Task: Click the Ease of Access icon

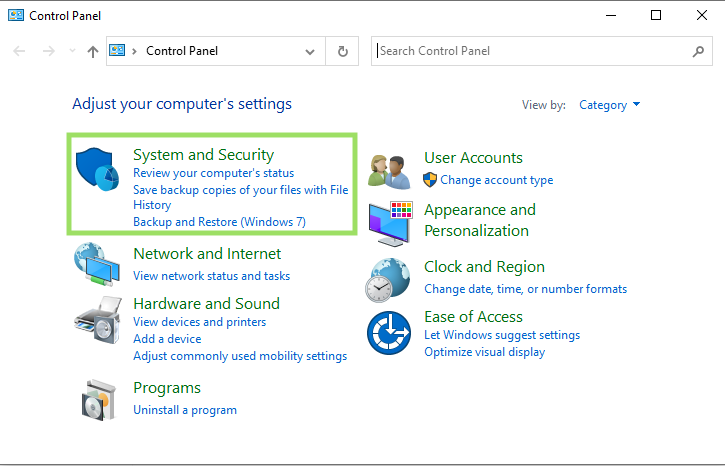Action: (x=389, y=333)
